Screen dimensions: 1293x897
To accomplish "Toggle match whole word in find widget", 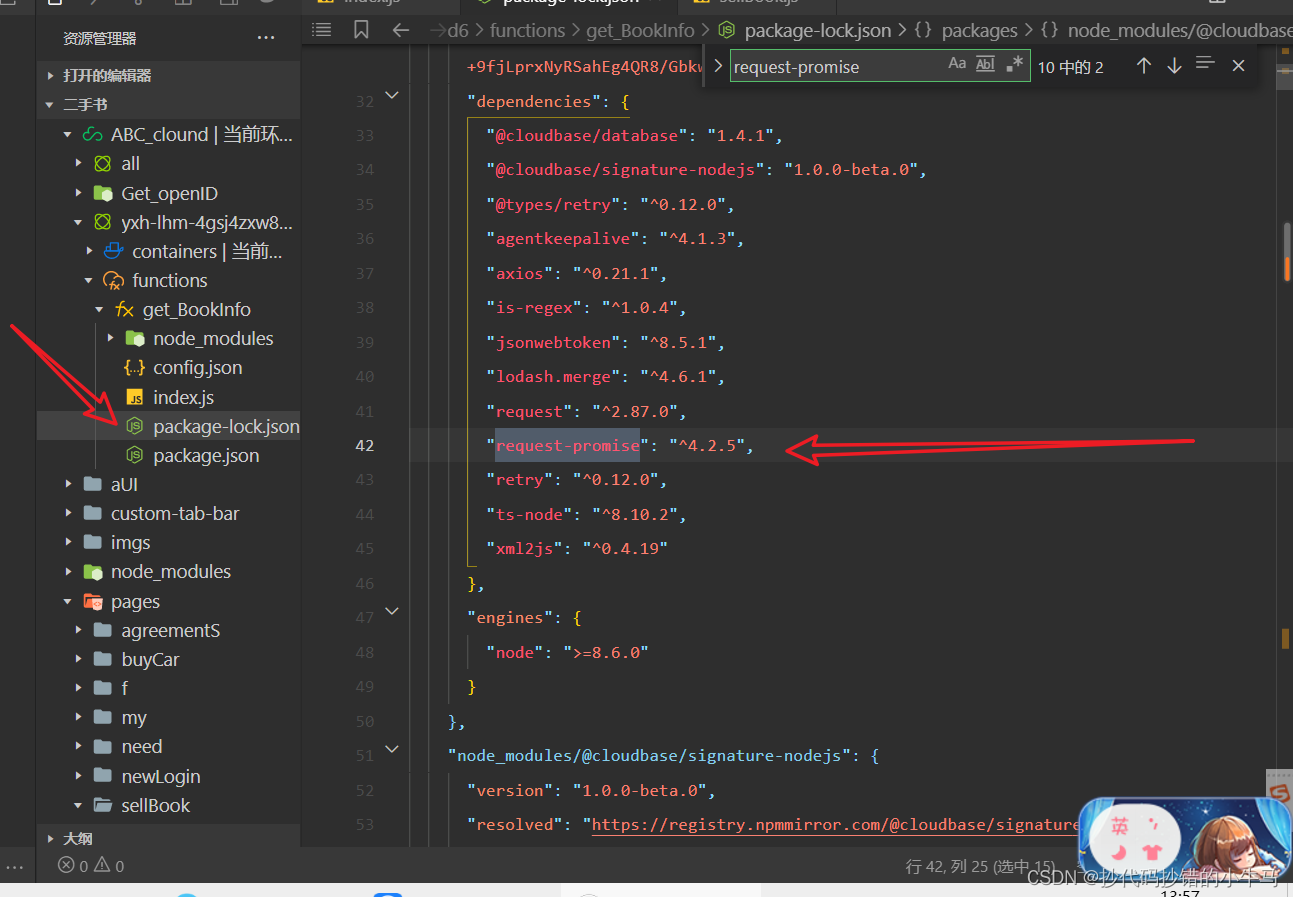I will coord(986,64).
